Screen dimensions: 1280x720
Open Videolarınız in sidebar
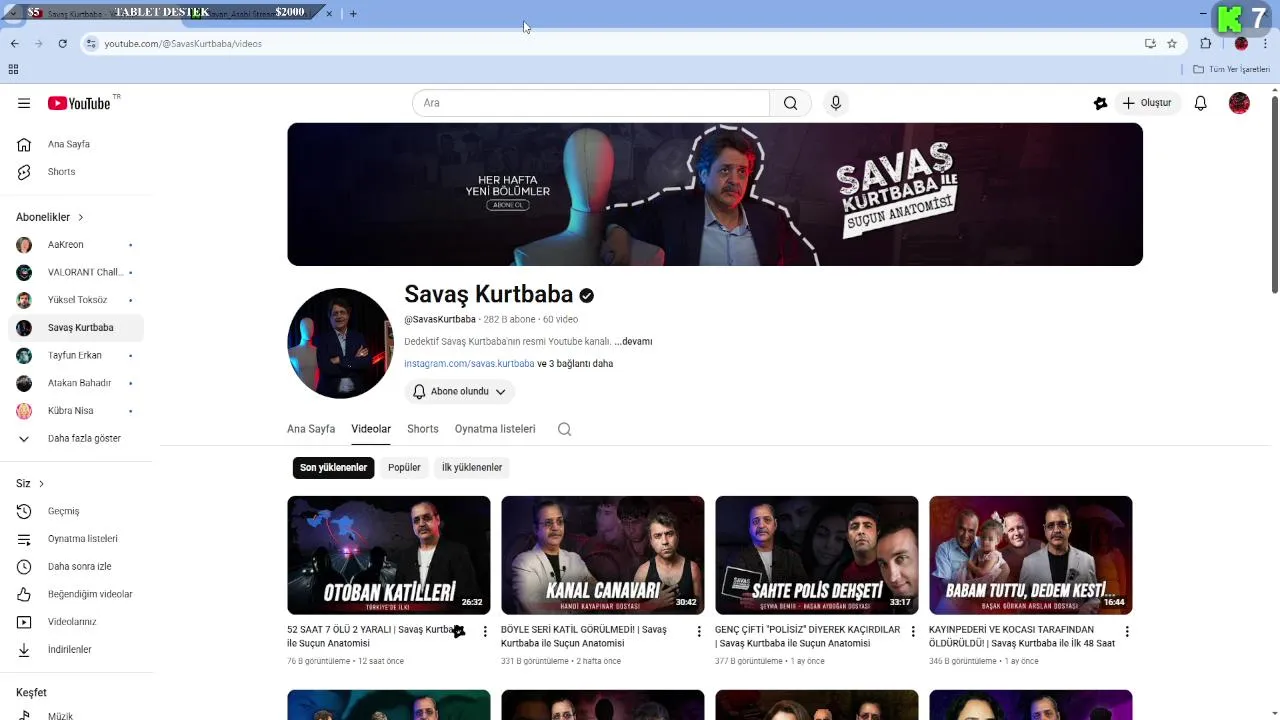[76, 622]
